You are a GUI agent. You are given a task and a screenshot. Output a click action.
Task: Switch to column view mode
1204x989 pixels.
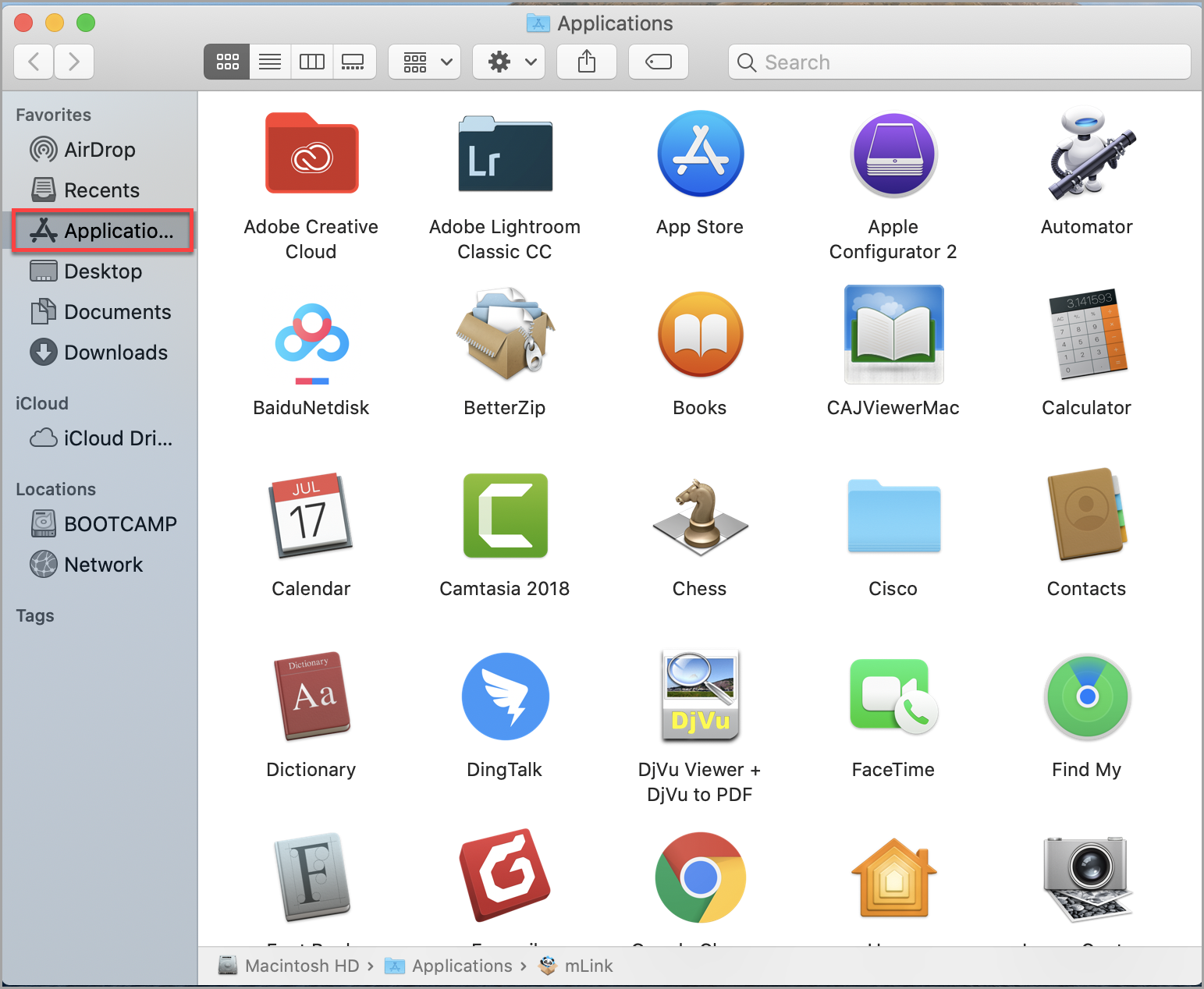point(312,62)
